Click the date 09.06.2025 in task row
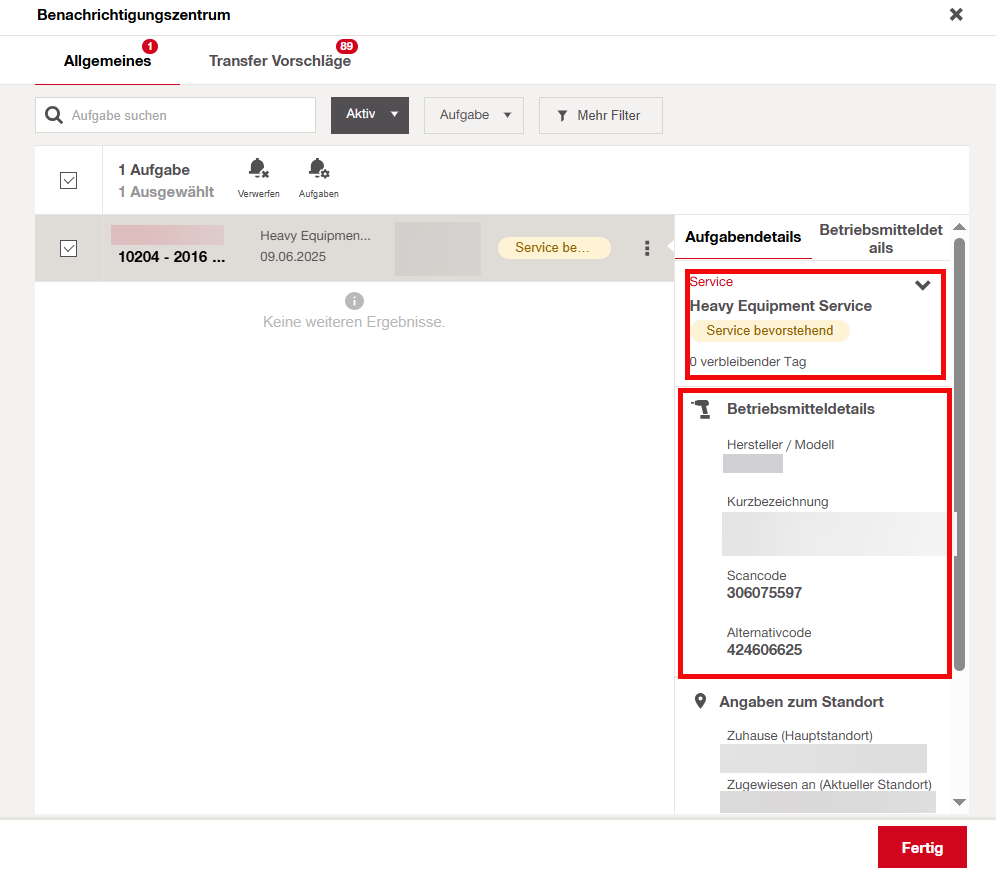 pyautogui.click(x=293, y=257)
